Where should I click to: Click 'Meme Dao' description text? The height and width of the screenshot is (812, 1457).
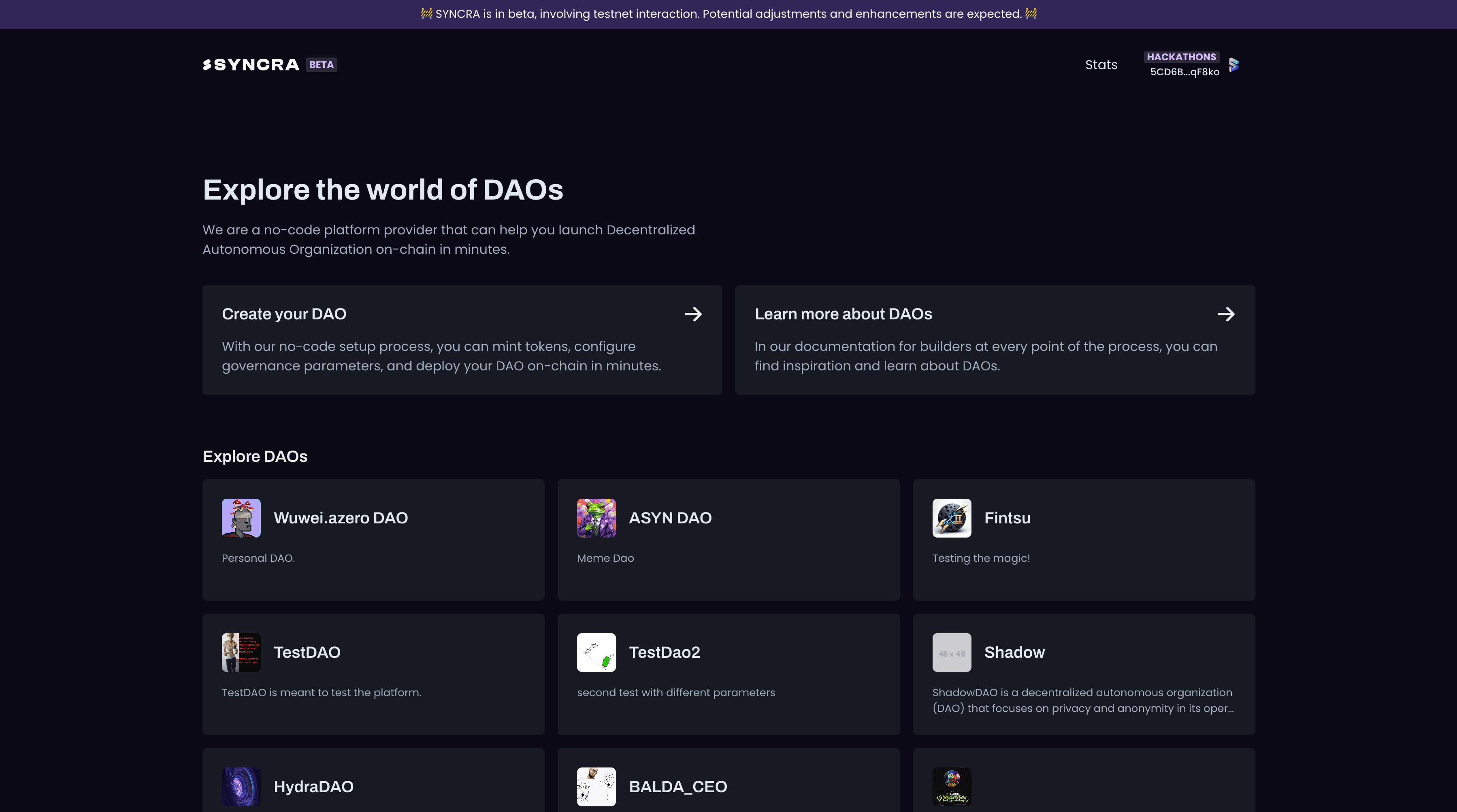pos(605,558)
